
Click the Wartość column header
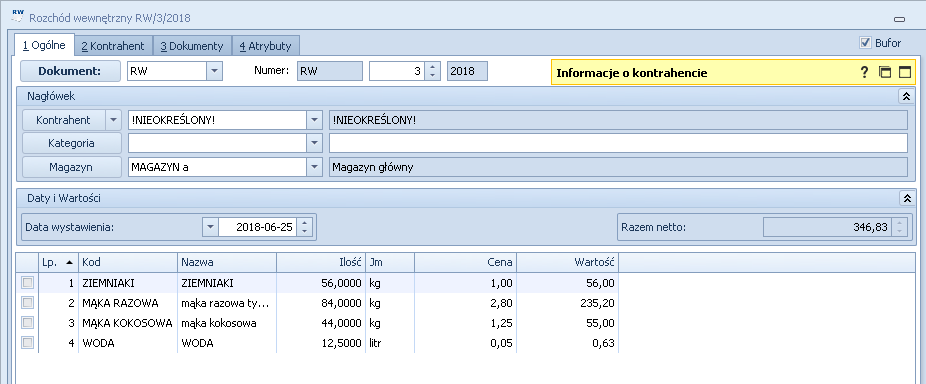coord(568,262)
